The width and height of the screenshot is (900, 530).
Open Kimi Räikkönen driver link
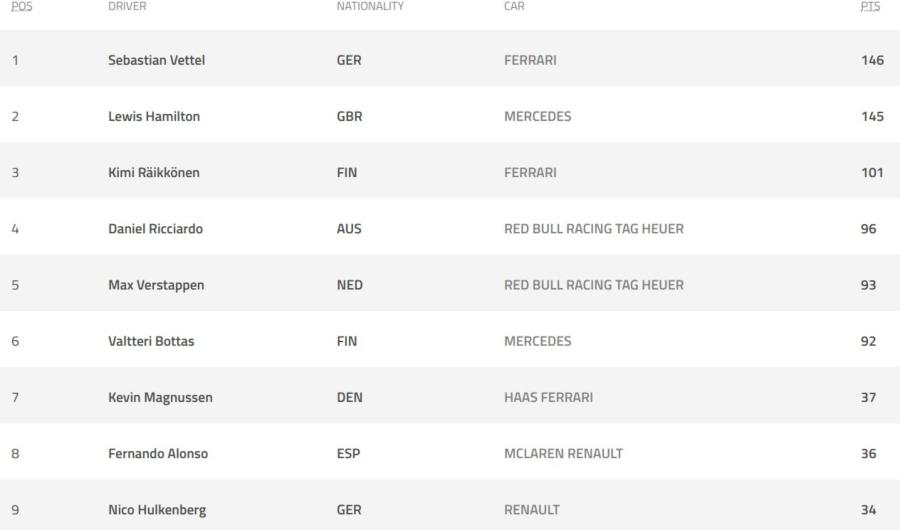(x=154, y=172)
